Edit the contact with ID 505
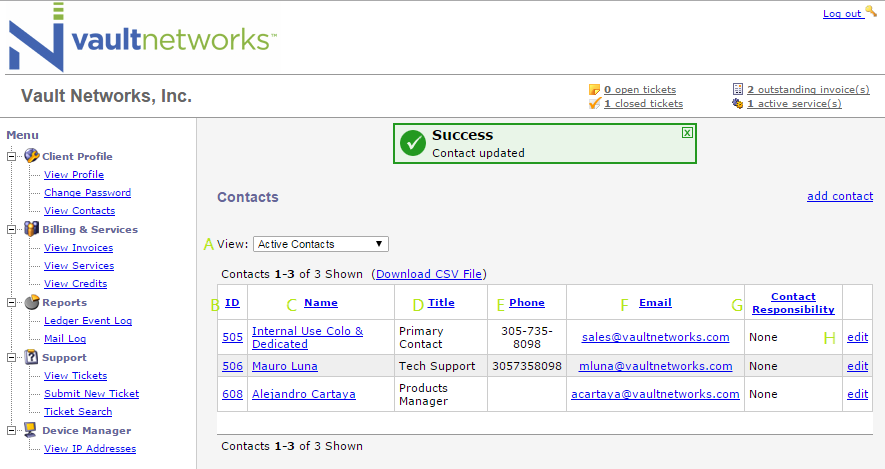The width and height of the screenshot is (885, 469). coord(857,337)
